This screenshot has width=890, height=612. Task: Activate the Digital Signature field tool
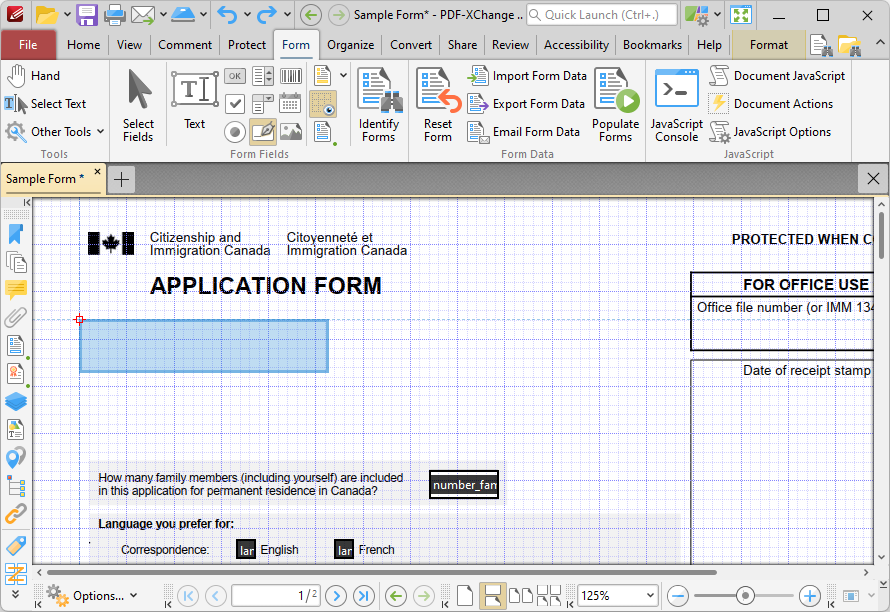tap(263, 131)
